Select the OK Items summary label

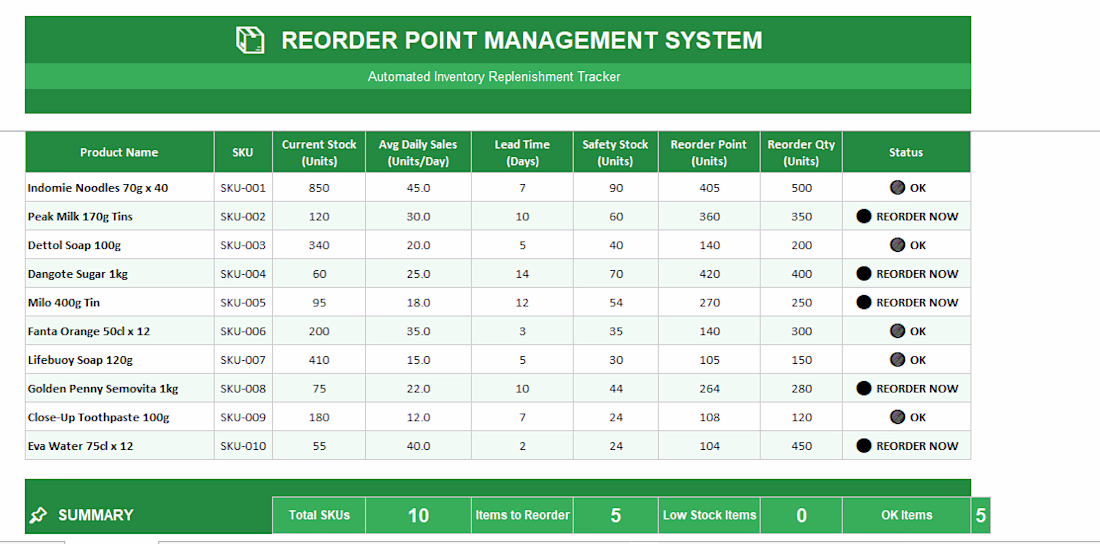pos(906,515)
